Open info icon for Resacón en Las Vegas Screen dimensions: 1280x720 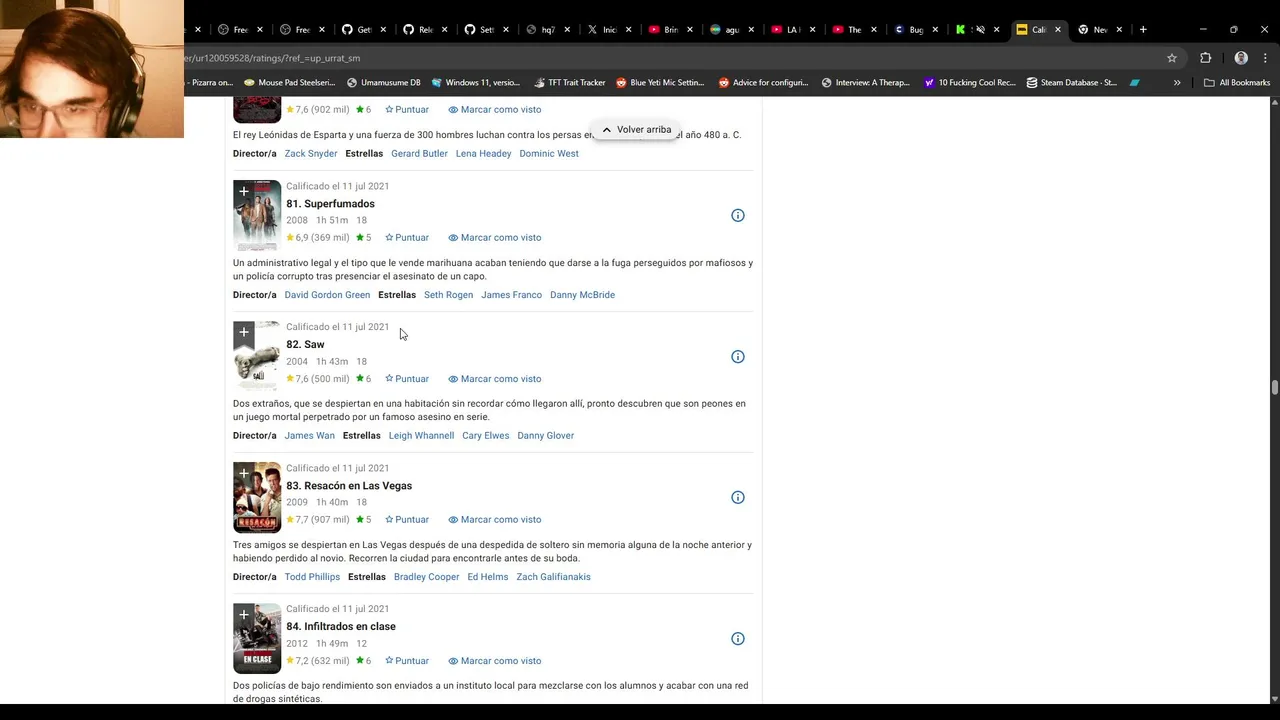[738, 498]
